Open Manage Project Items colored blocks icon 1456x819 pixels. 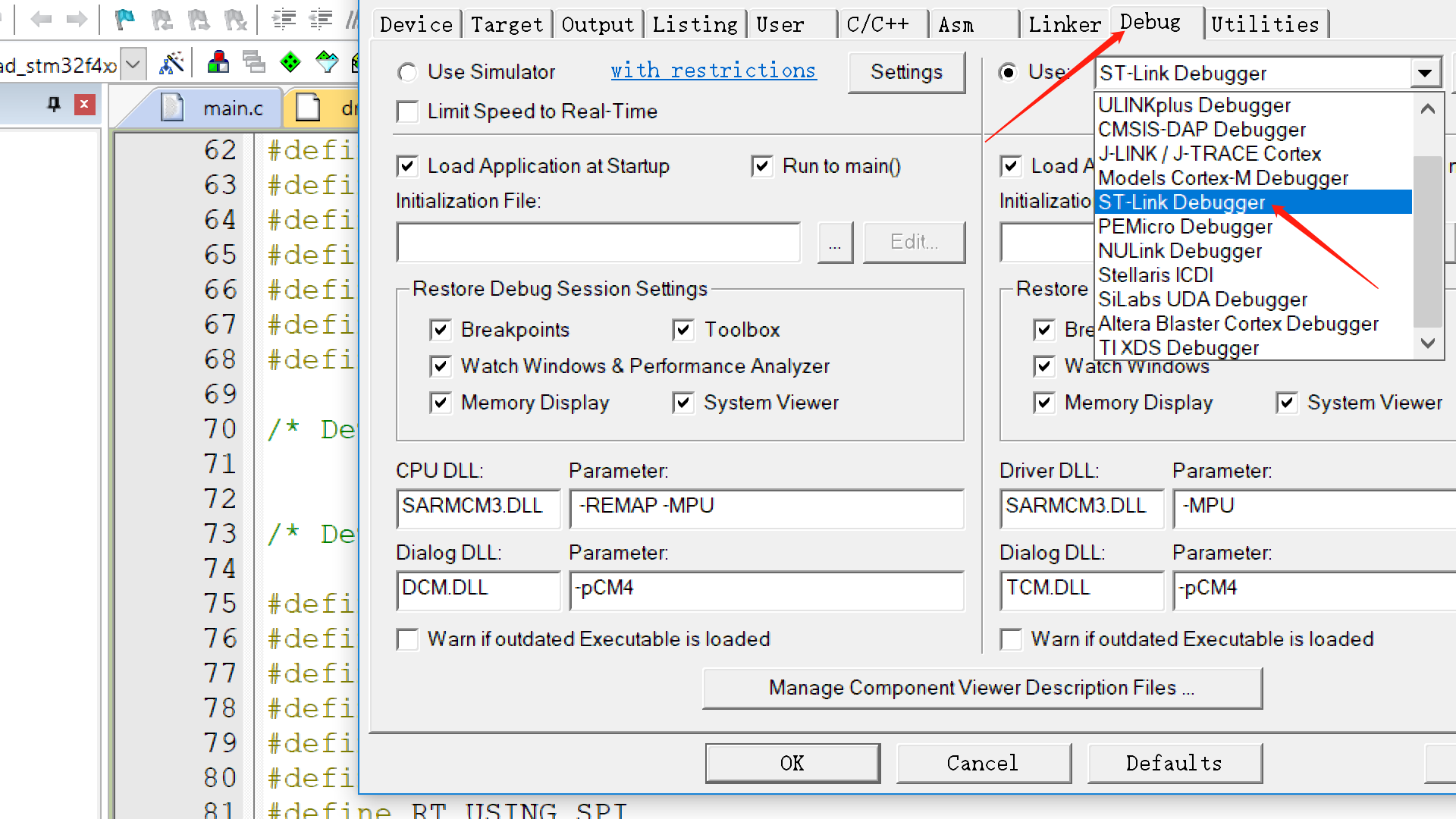point(218,63)
